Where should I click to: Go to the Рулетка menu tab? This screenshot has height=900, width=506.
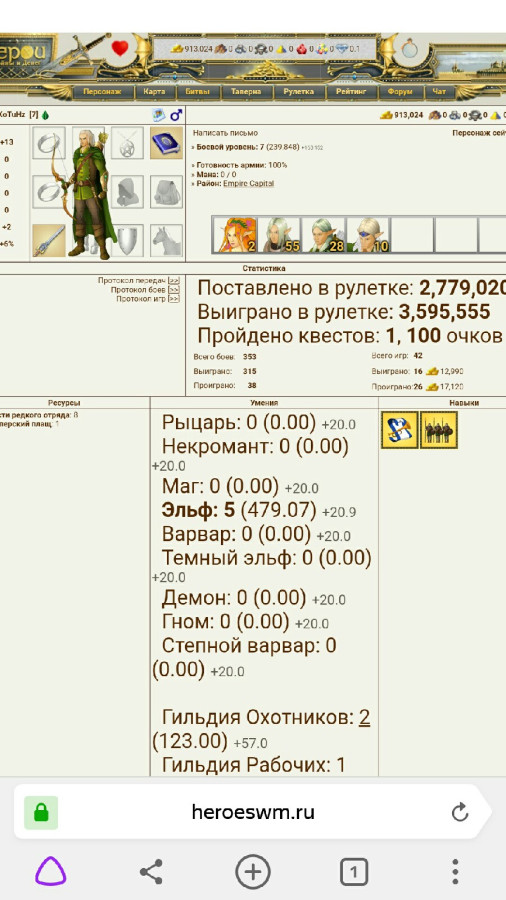point(298,92)
